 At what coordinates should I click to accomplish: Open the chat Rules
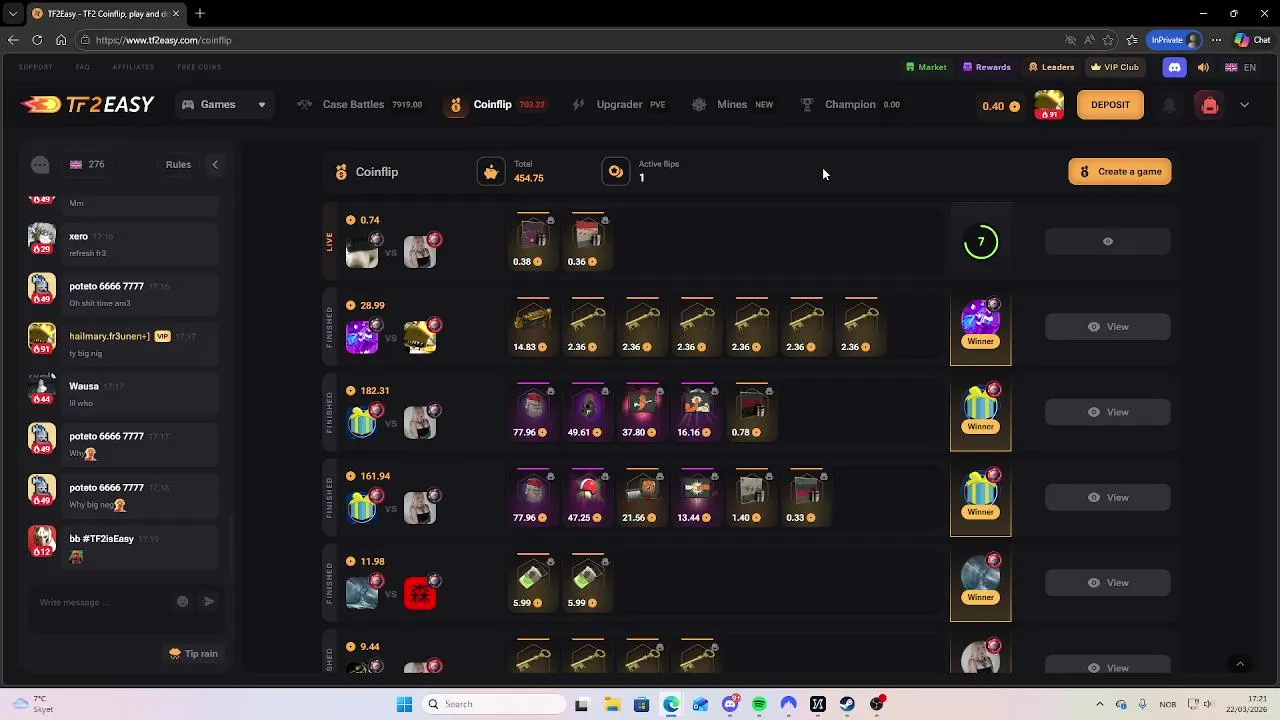[x=178, y=165]
